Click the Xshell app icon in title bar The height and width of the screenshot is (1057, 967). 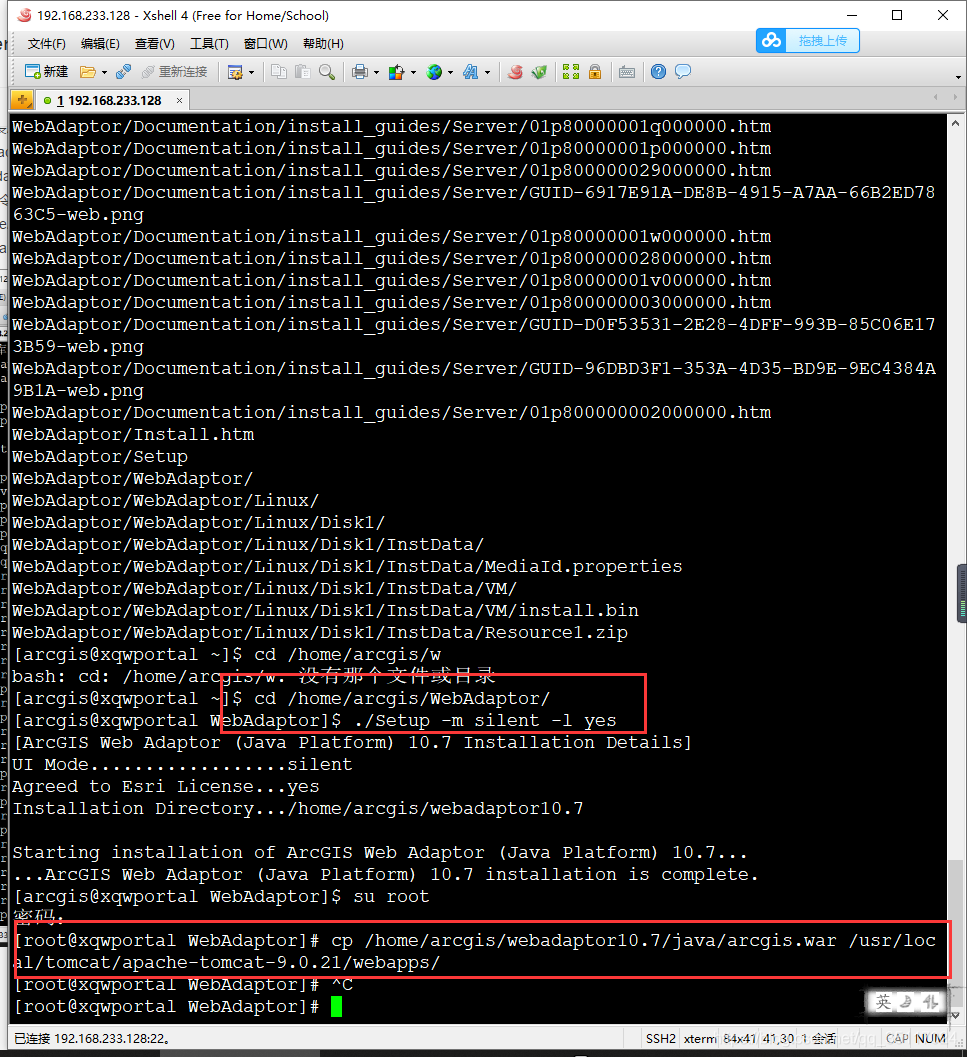(24, 15)
